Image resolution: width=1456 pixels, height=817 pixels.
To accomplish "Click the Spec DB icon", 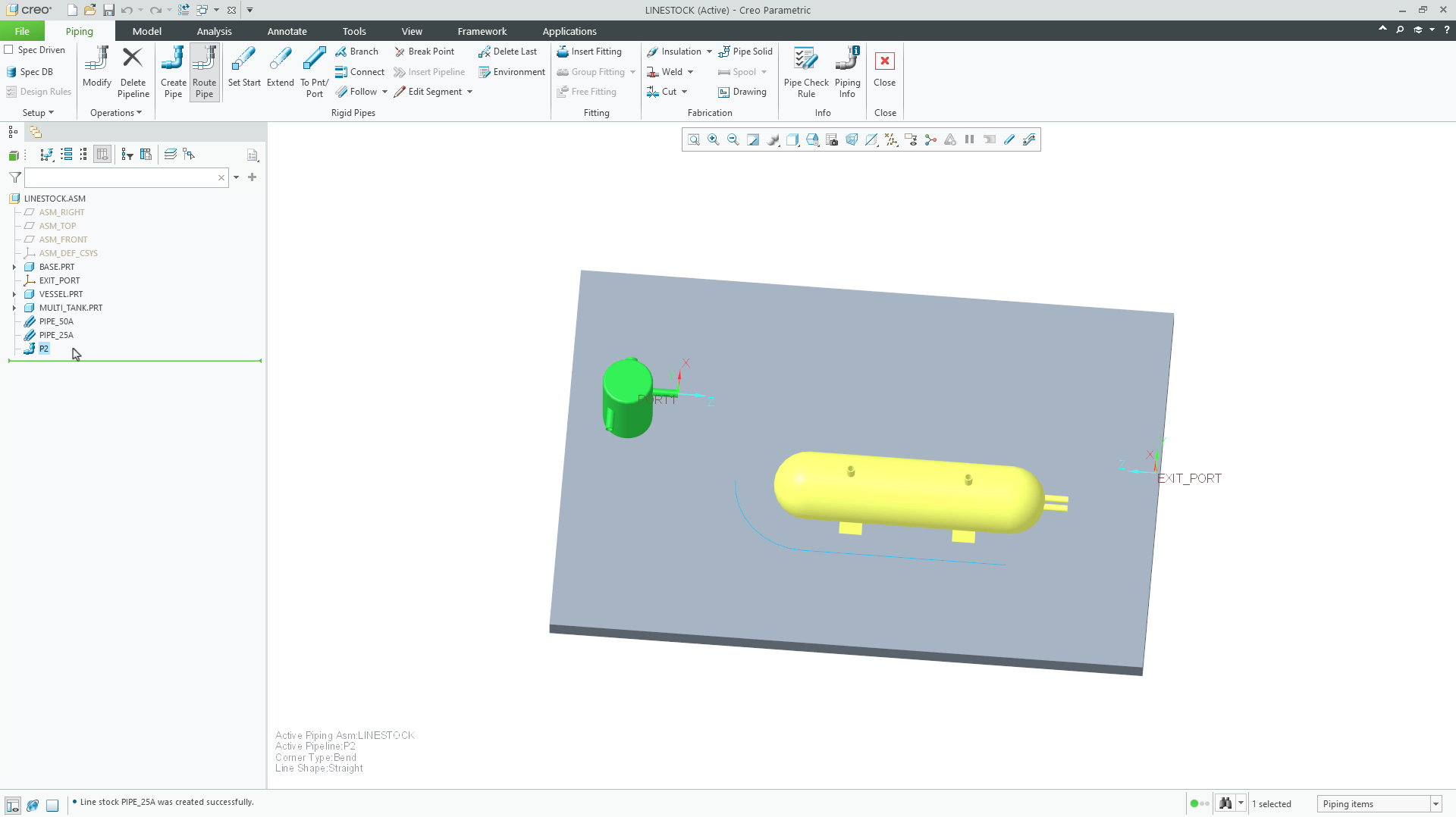I will [x=11, y=72].
